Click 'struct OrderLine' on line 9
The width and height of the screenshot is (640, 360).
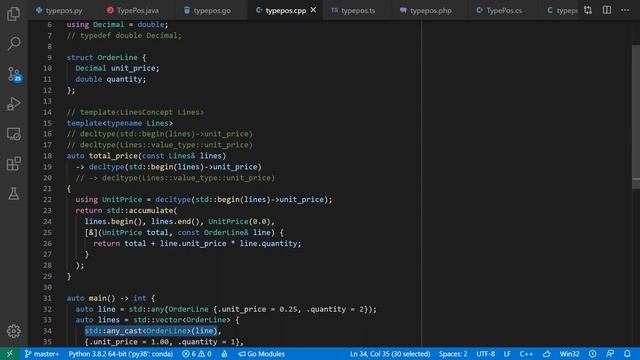102,57
